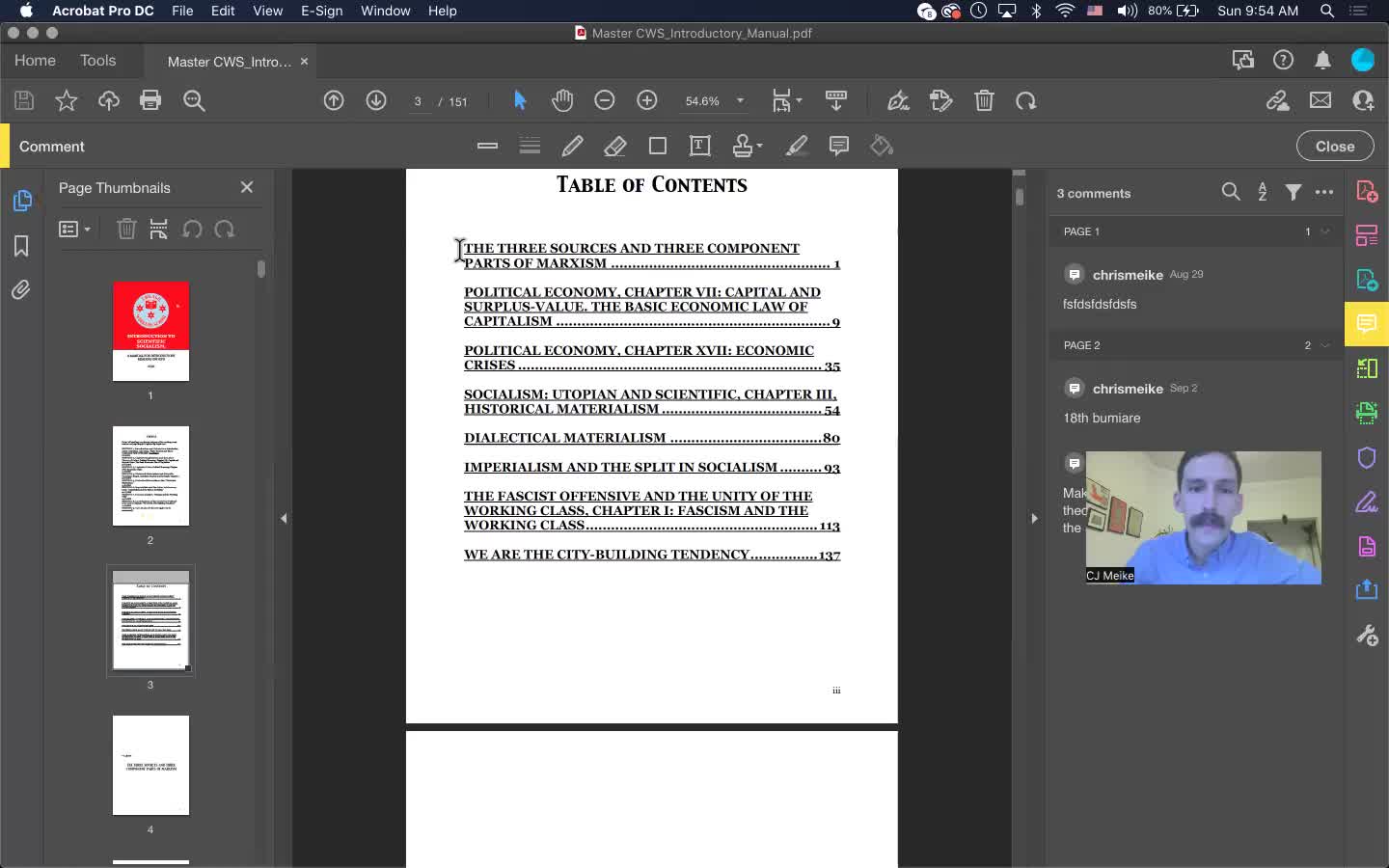Screen dimensions: 1389x868
Task: Switch to the Tools tab
Action: (97, 60)
